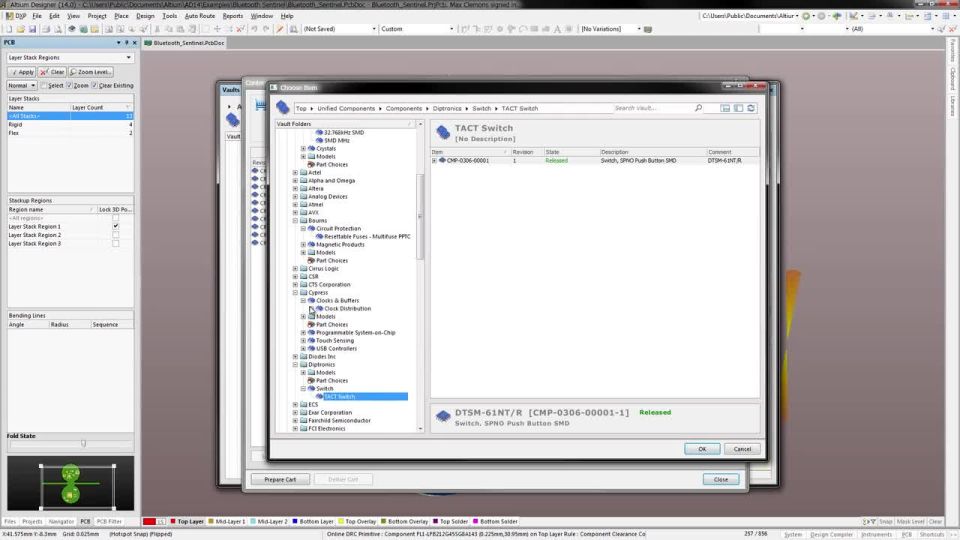The image size is (960, 540).
Task: Toggle Lock 3D for Layer Stack Region 1
Action: (115, 227)
